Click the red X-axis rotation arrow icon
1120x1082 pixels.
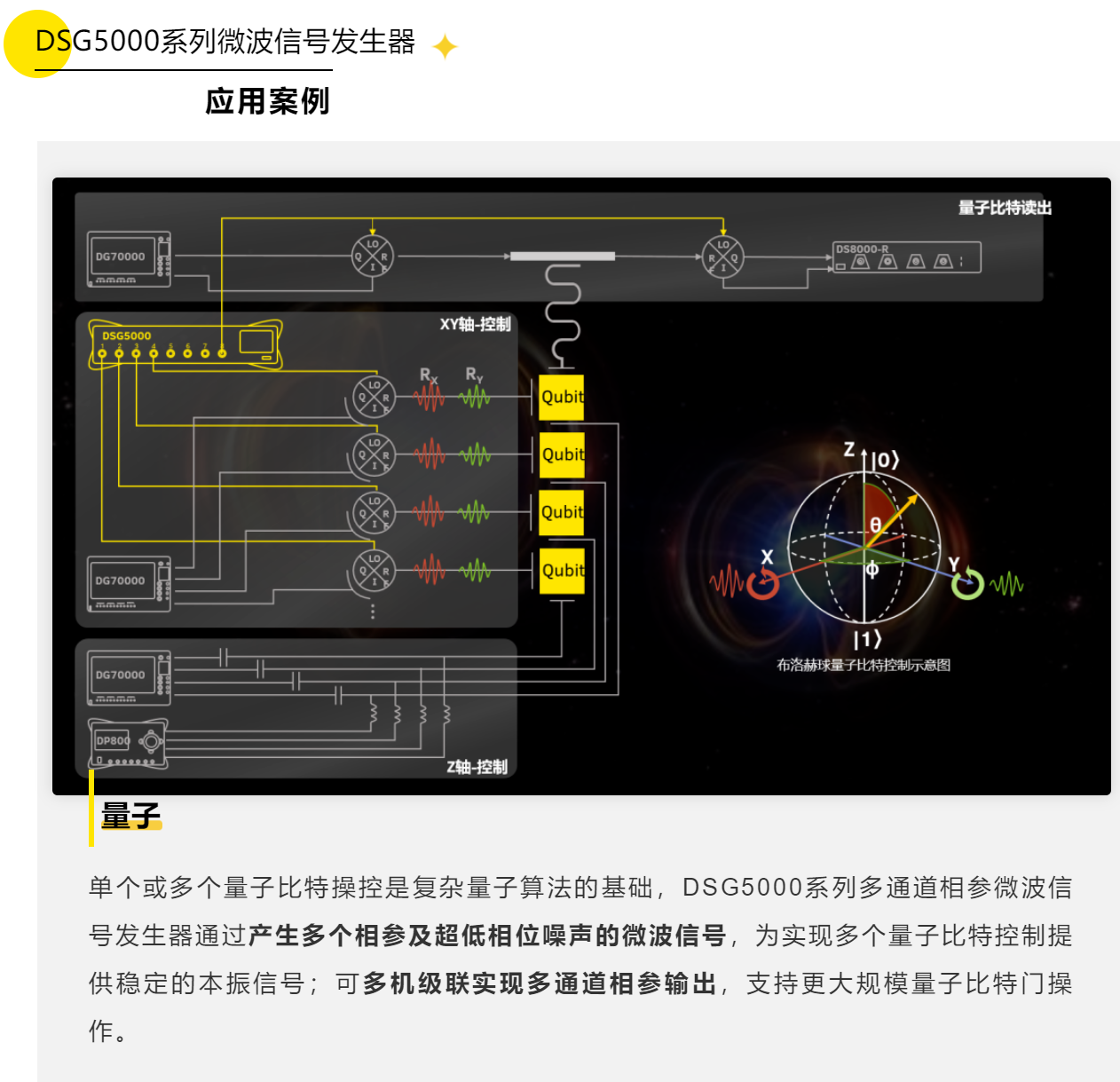762,583
